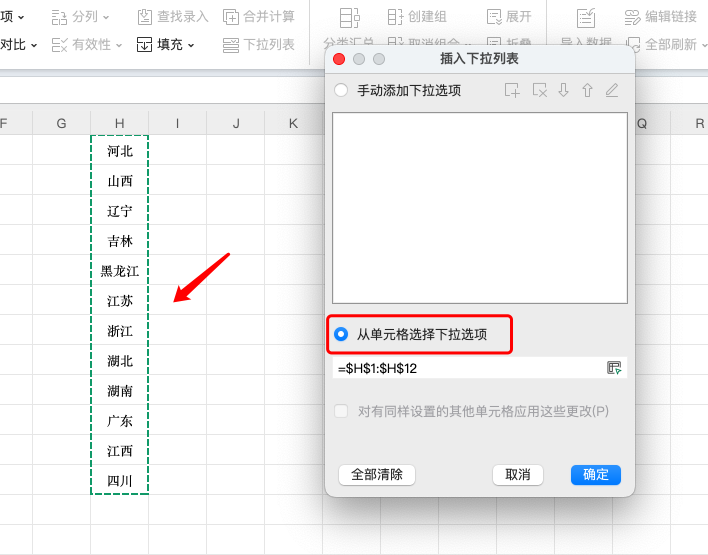Viewport: 708px width, 555px height.
Task: Click the cell range selector icon
Action: tap(614, 368)
